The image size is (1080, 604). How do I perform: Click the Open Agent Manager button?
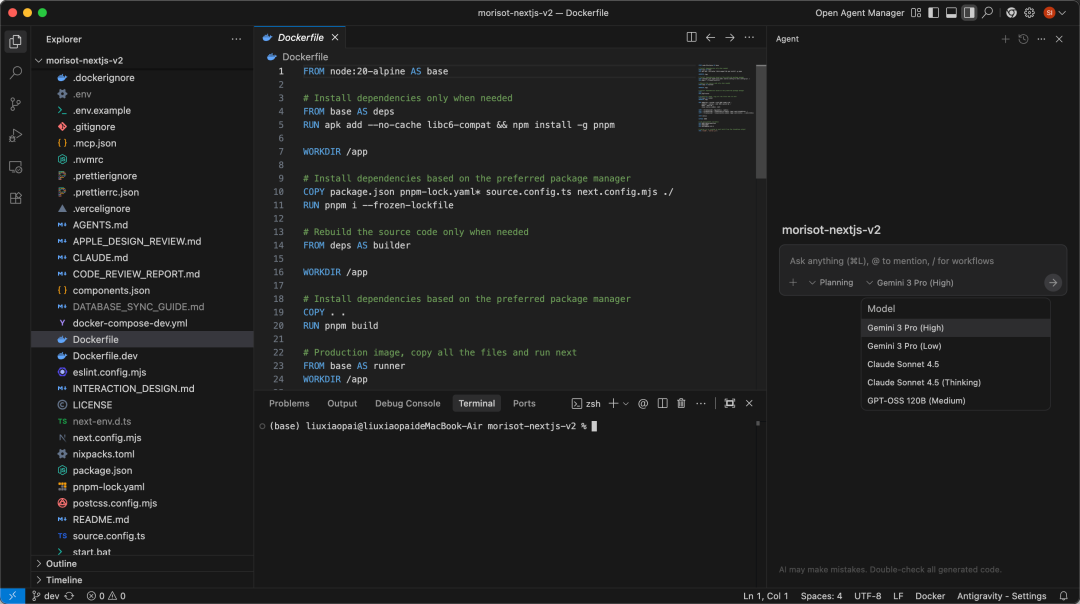coord(859,13)
